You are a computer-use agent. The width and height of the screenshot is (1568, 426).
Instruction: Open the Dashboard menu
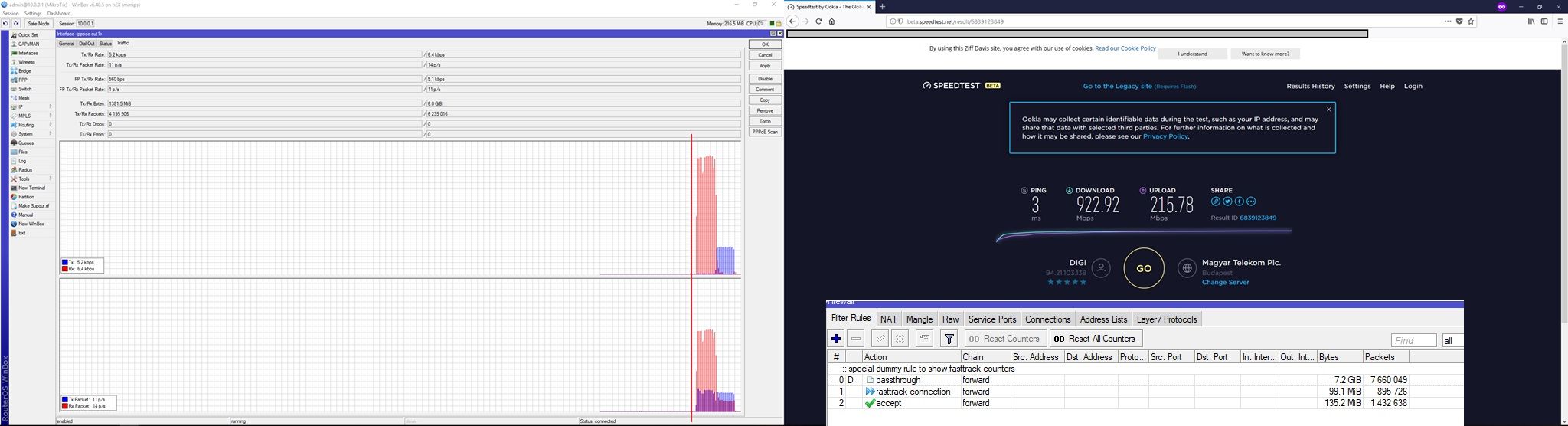pyautogui.click(x=59, y=13)
